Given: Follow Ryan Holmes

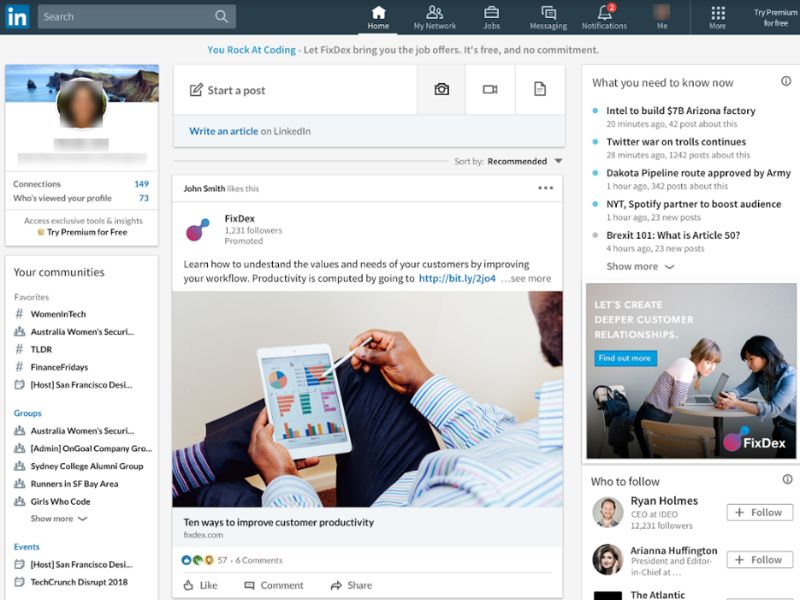Looking at the screenshot, I should 759,512.
